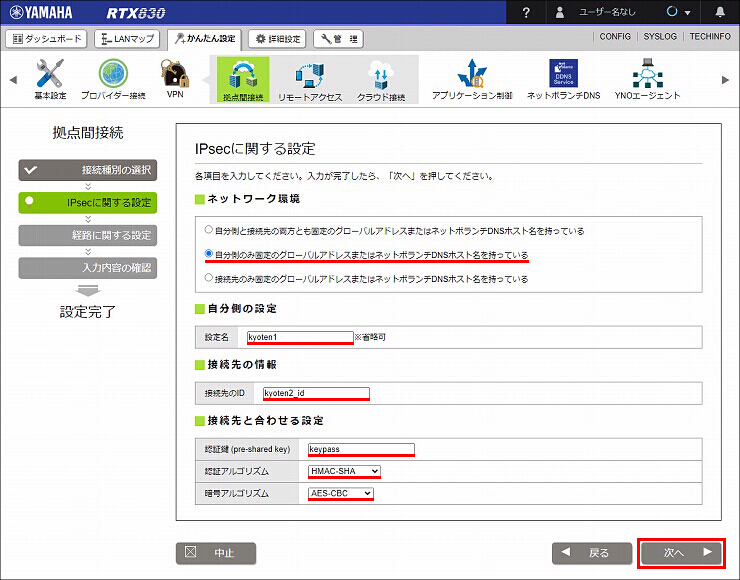This screenshot has height=580, width=740.
Task: Switch to the かんたん設定 tab
Action: point(204,40)
